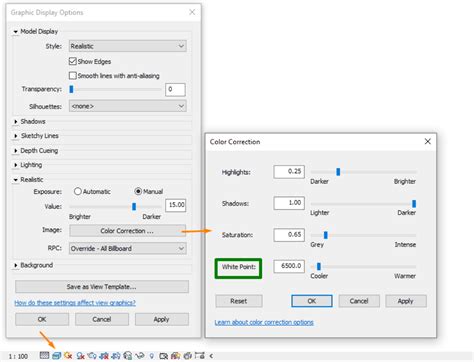
Task: Click the Color Correction button
Action: click(127, 231)
